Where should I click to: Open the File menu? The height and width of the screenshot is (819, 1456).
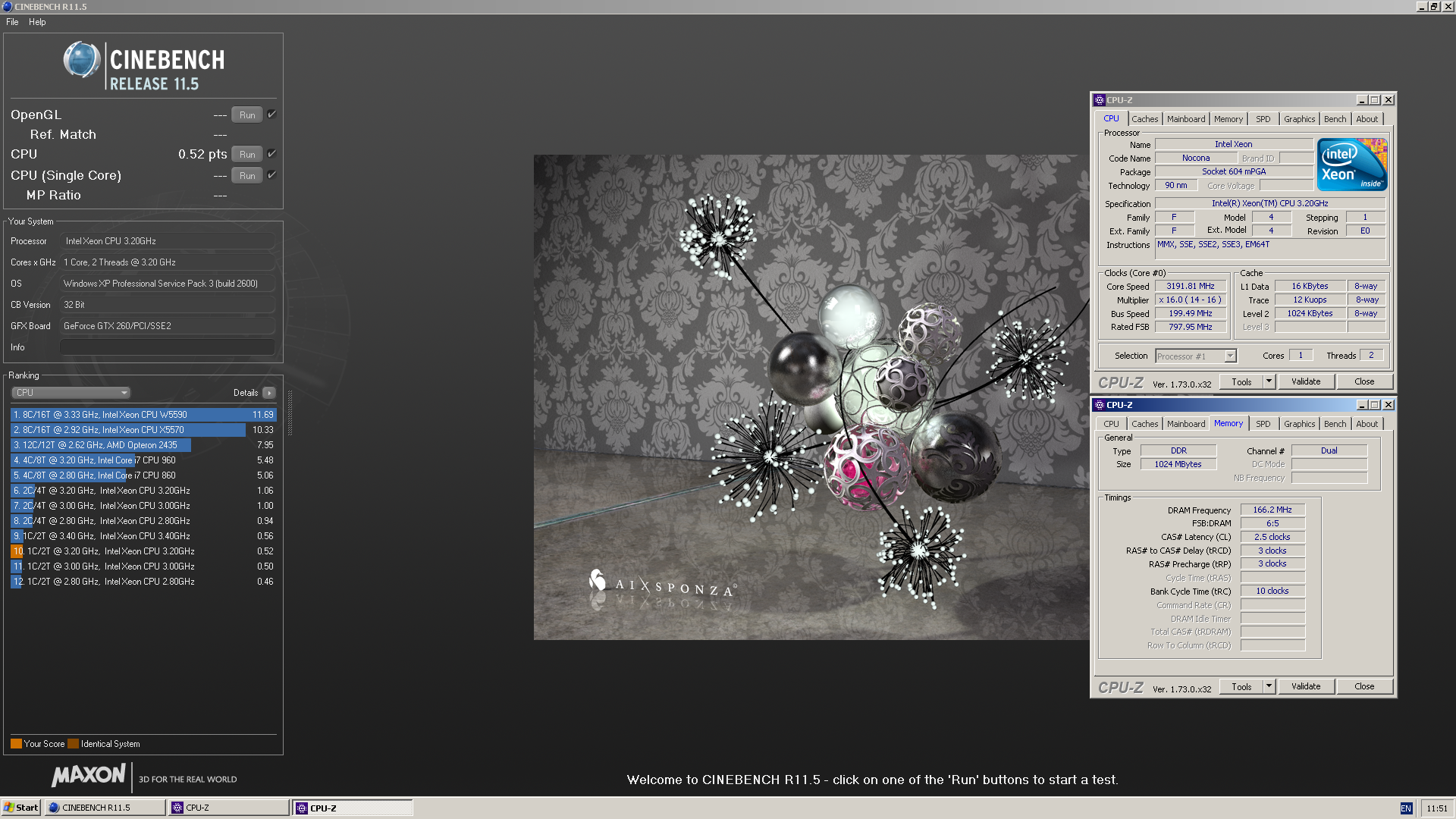[x=12, y=22]
